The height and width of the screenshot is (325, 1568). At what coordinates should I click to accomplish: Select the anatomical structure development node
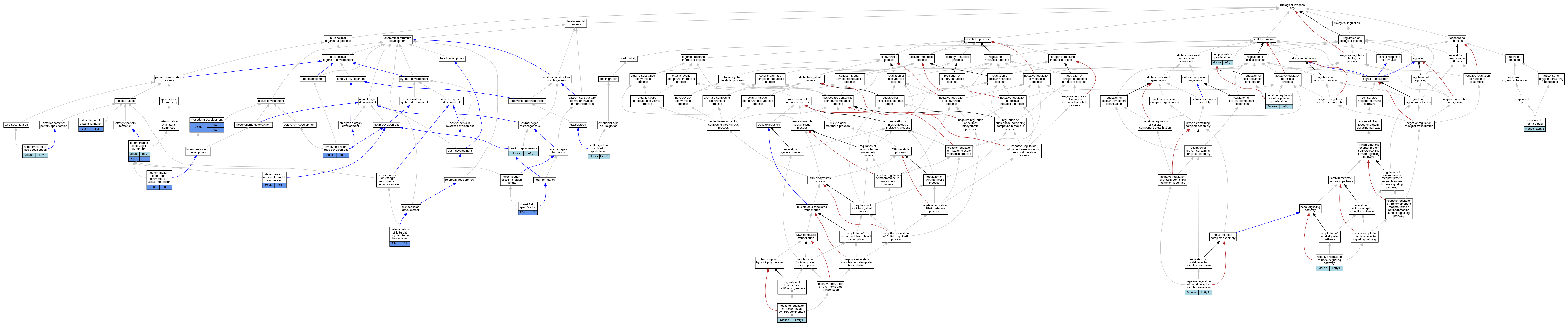pyautogui.click(x=397, y=40)
